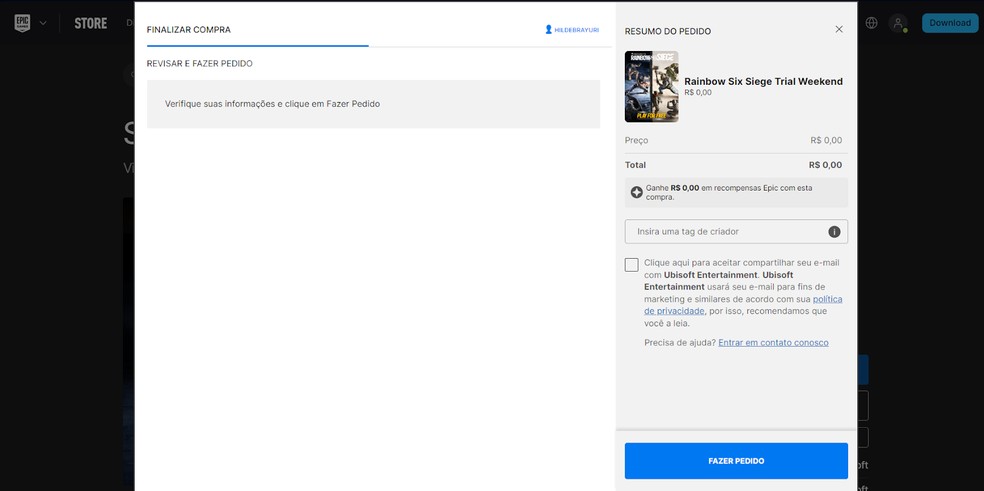Click the Epic Games logo icon

coord(23,23)
